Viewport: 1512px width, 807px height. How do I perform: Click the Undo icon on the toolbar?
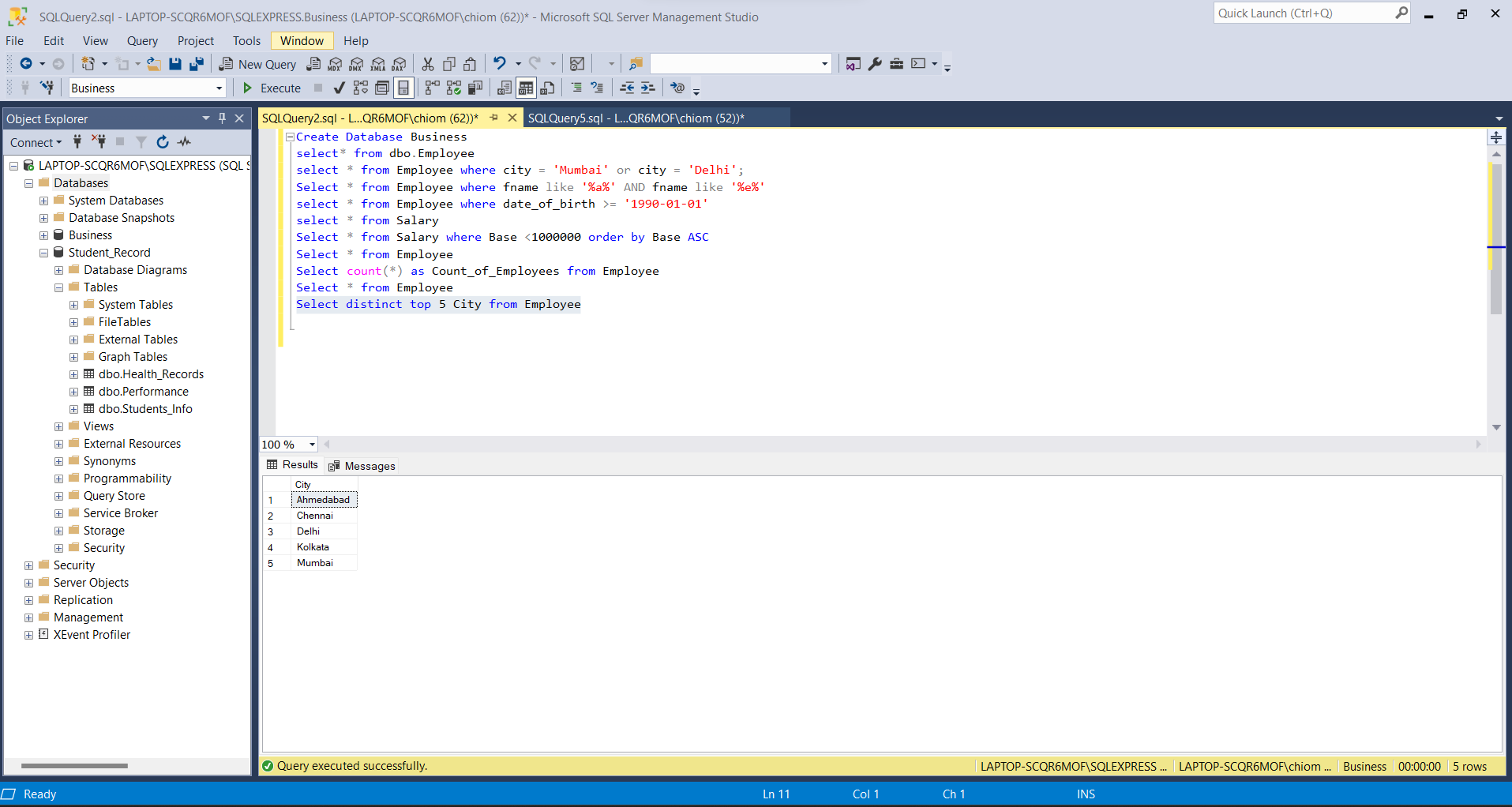point(501,64)
